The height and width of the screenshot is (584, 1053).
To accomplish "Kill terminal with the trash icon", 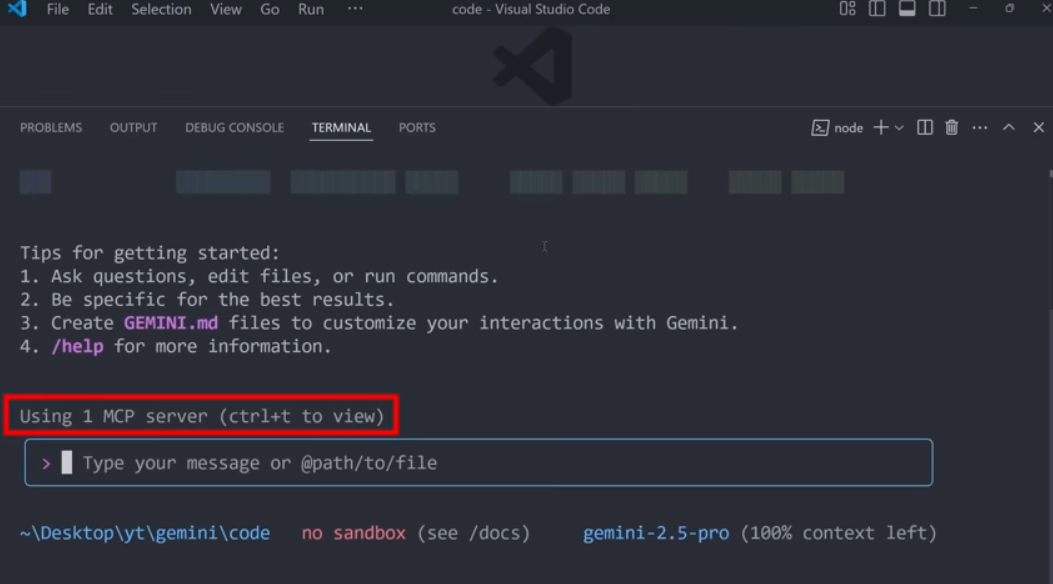I will point(952,128).
